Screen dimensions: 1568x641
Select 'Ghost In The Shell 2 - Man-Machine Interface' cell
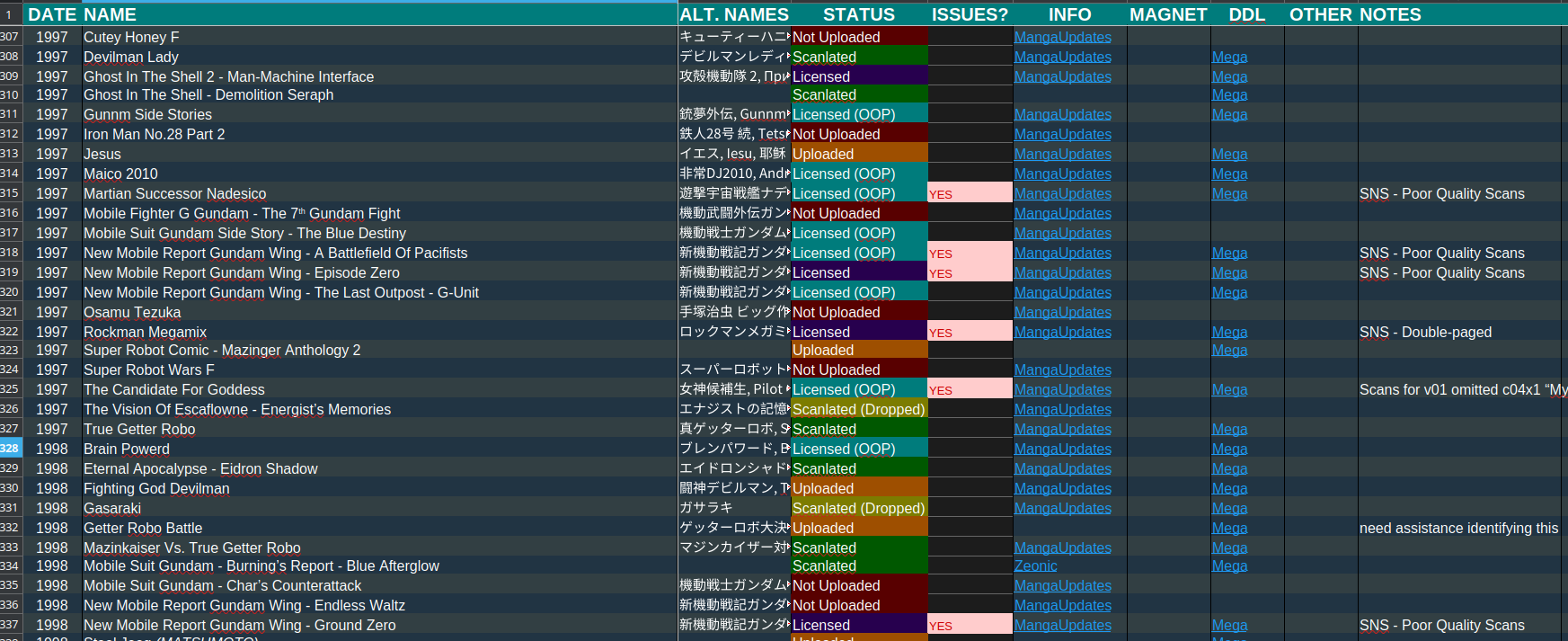[379, 76]
